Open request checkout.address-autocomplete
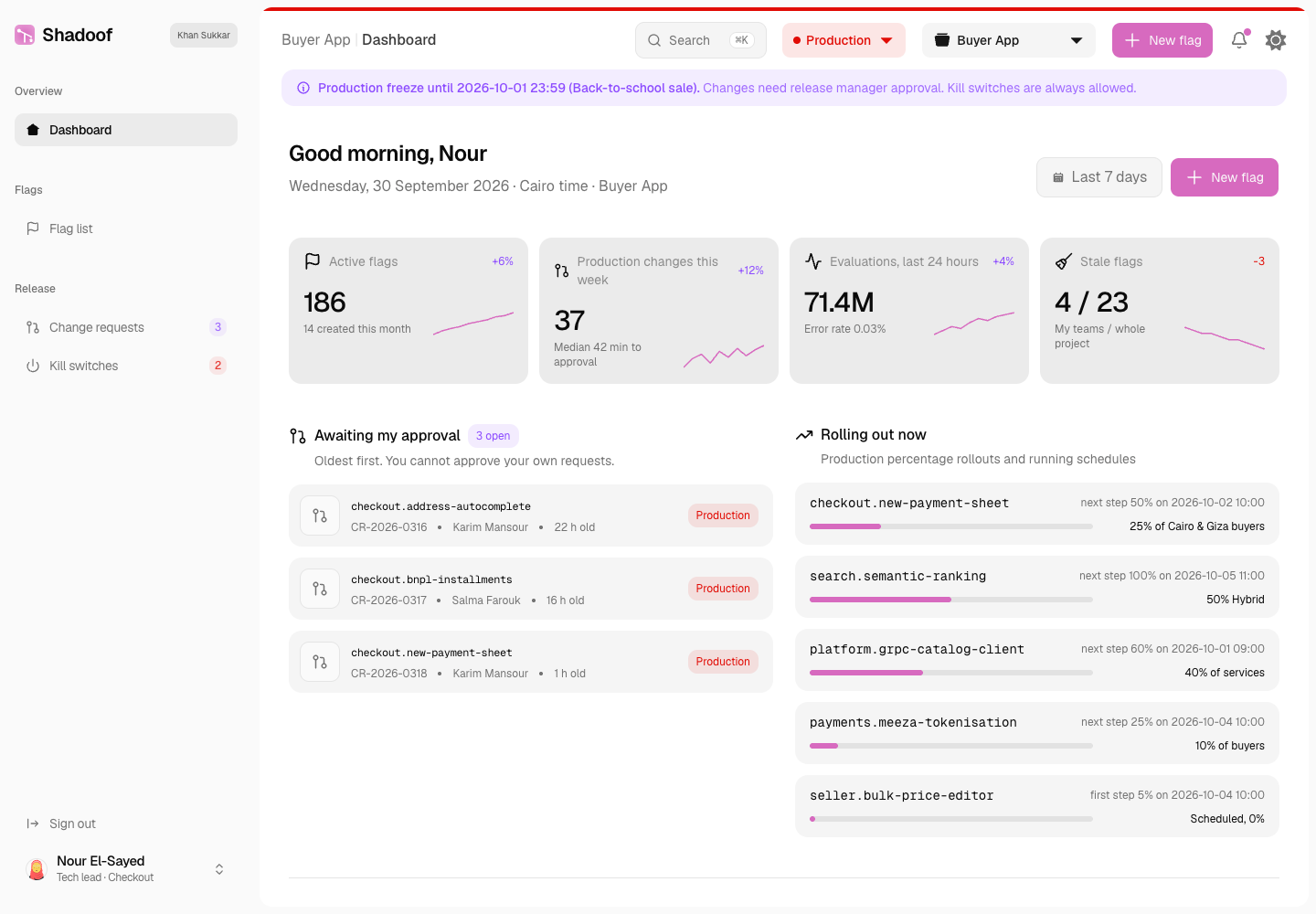Screen dimensions: 1316x914 point(531,515)
